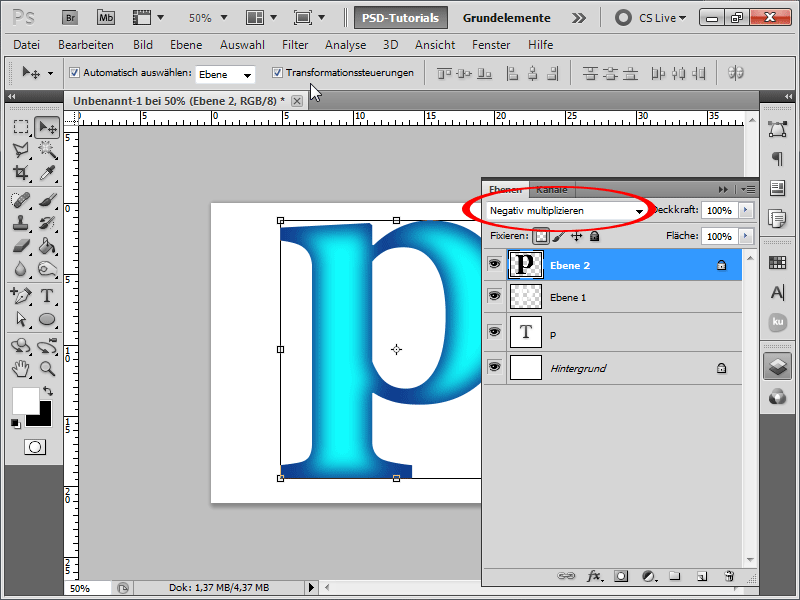Select the PSD-Tutorials workspace
This screenshot has width=800, height=600.
click(x=401, y=18)
